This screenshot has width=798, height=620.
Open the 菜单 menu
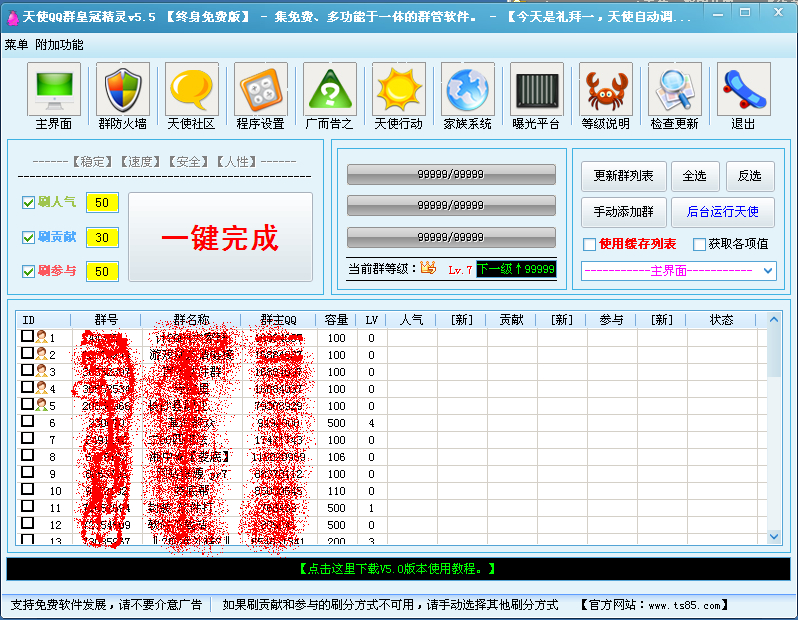point(16,45)
